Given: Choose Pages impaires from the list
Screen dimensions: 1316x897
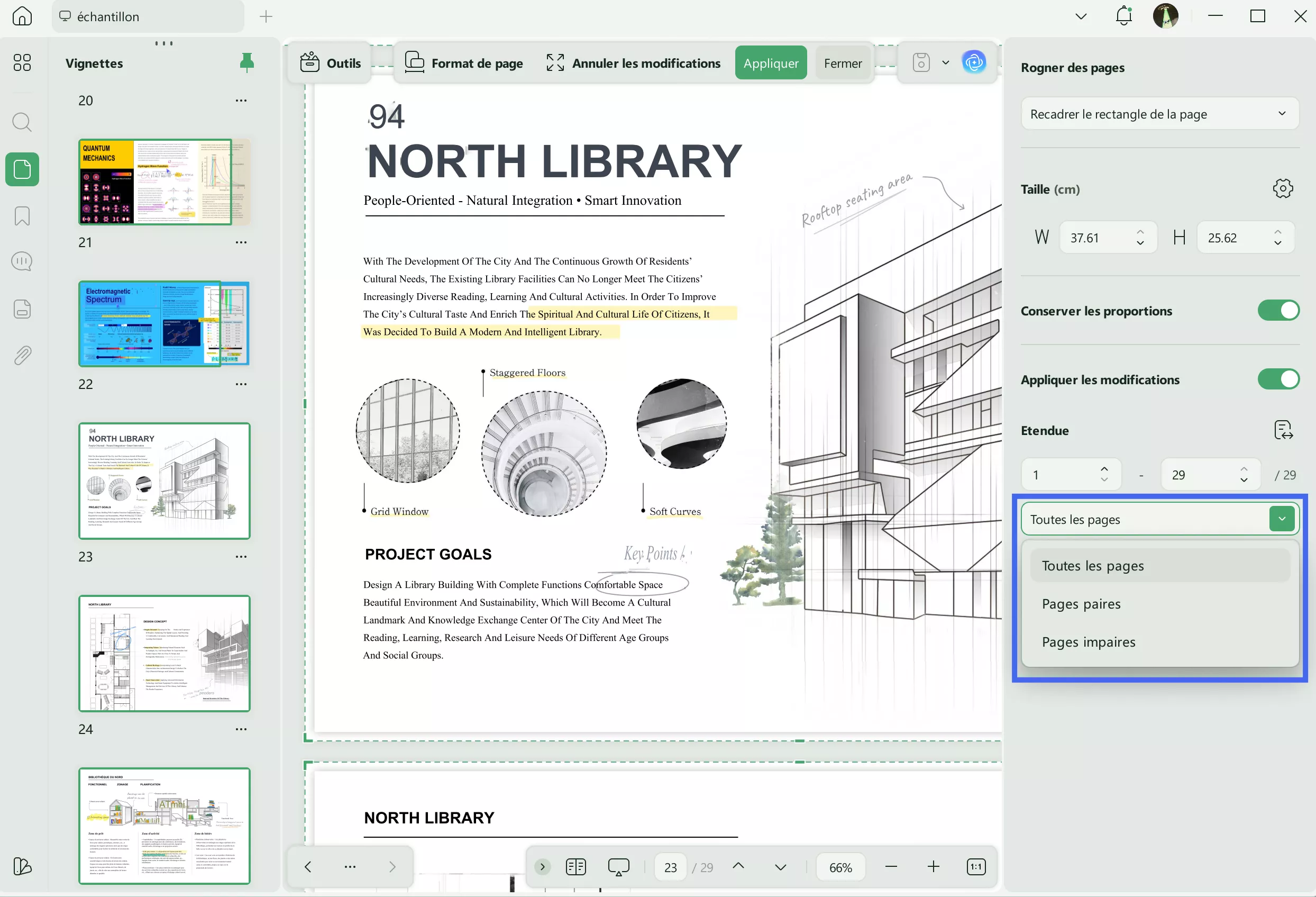Looking at the screenshot, I should tap(1088, 642).
